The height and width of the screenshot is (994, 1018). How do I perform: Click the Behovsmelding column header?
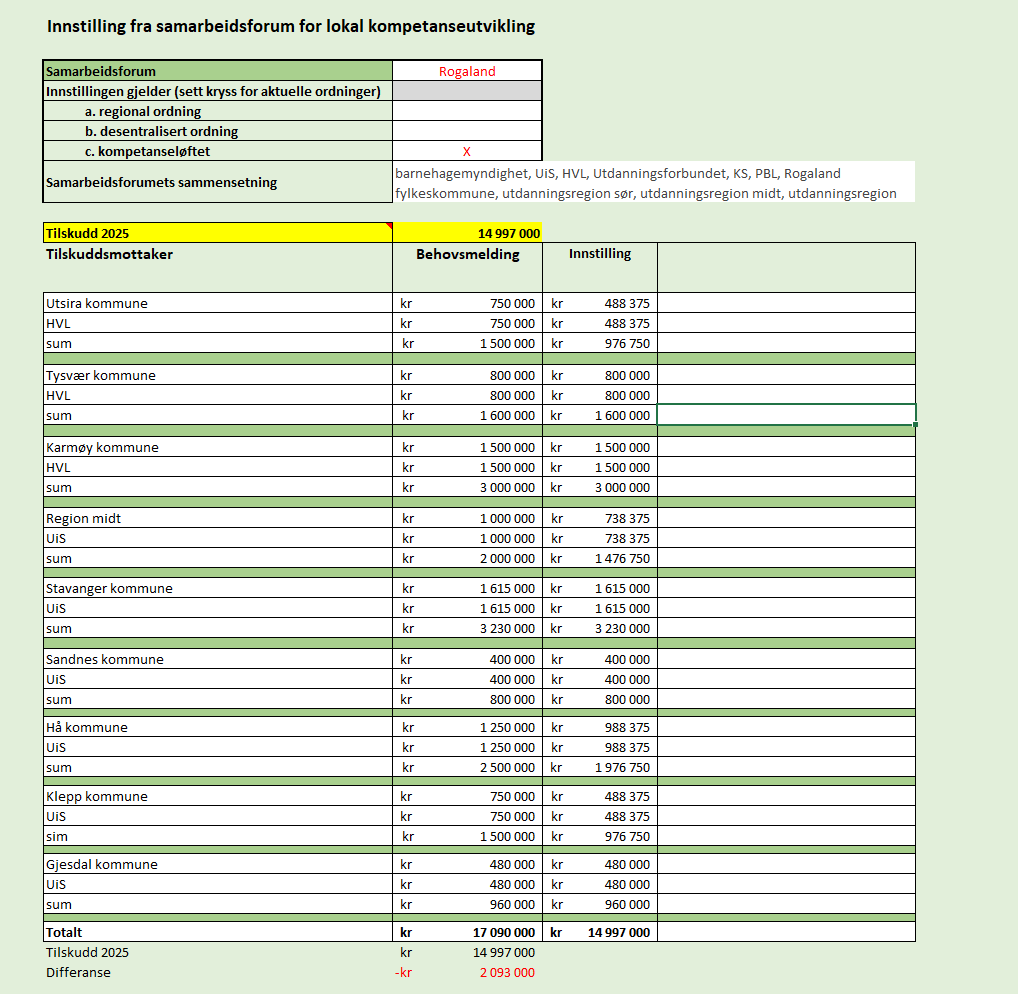pos(467,254)
